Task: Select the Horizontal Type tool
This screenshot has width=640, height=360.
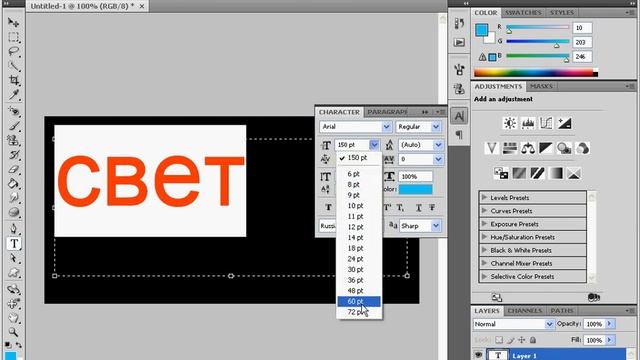Action: coord(13,244)
